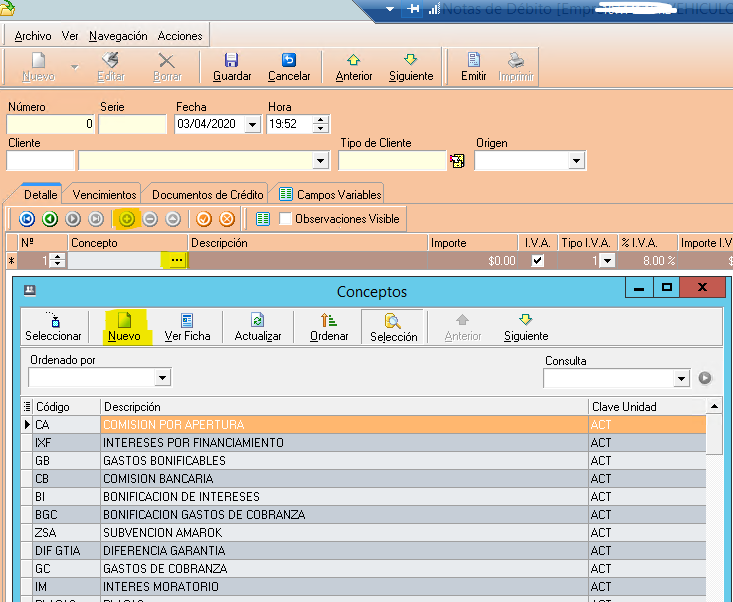This screenshot has width=733, height=602.
Task: Click the Ordenar sort icon
Action: [x=329, y=320]
